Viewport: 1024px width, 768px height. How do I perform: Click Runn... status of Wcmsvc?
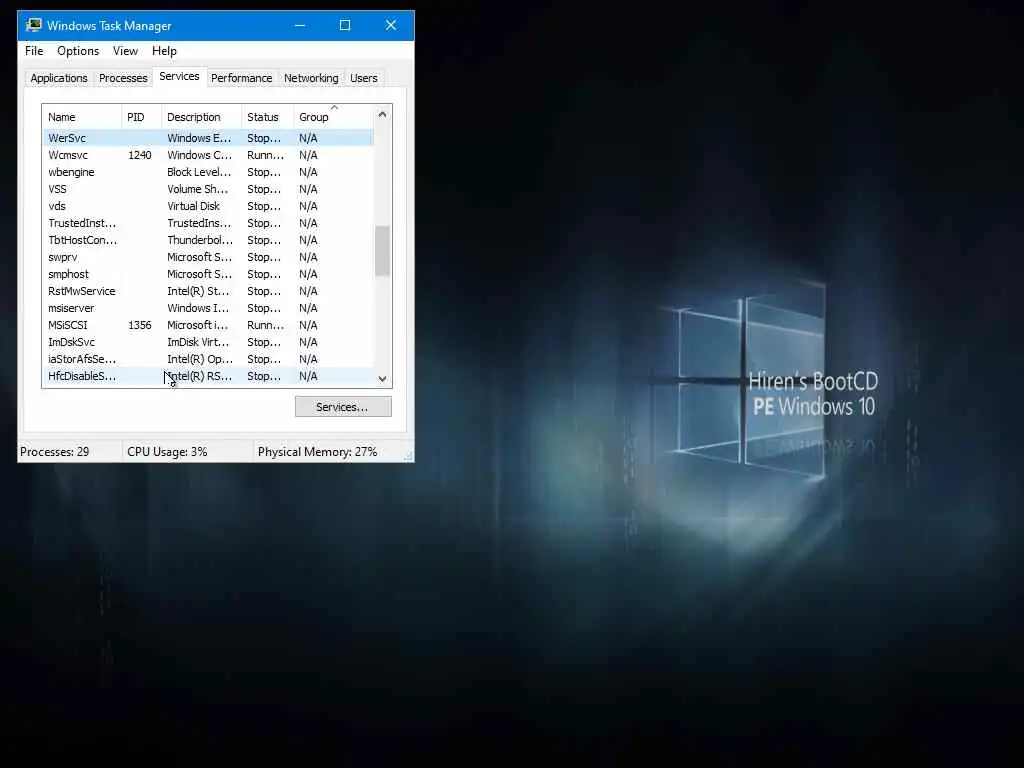point(265,155)
